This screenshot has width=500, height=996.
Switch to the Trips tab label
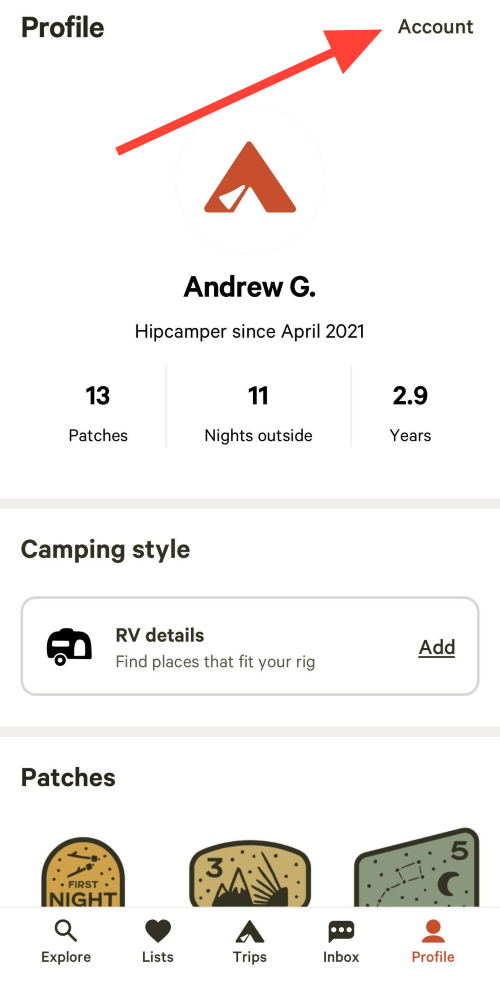click(x=250, y=957)
